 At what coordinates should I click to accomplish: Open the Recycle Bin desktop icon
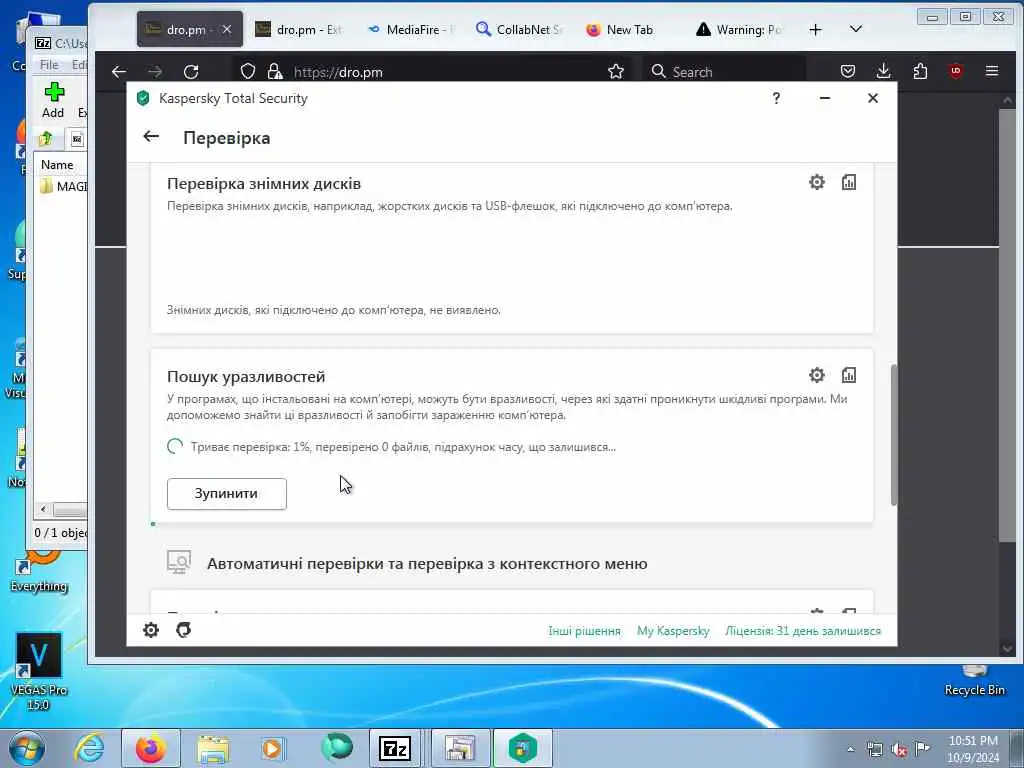click(974, 681)
